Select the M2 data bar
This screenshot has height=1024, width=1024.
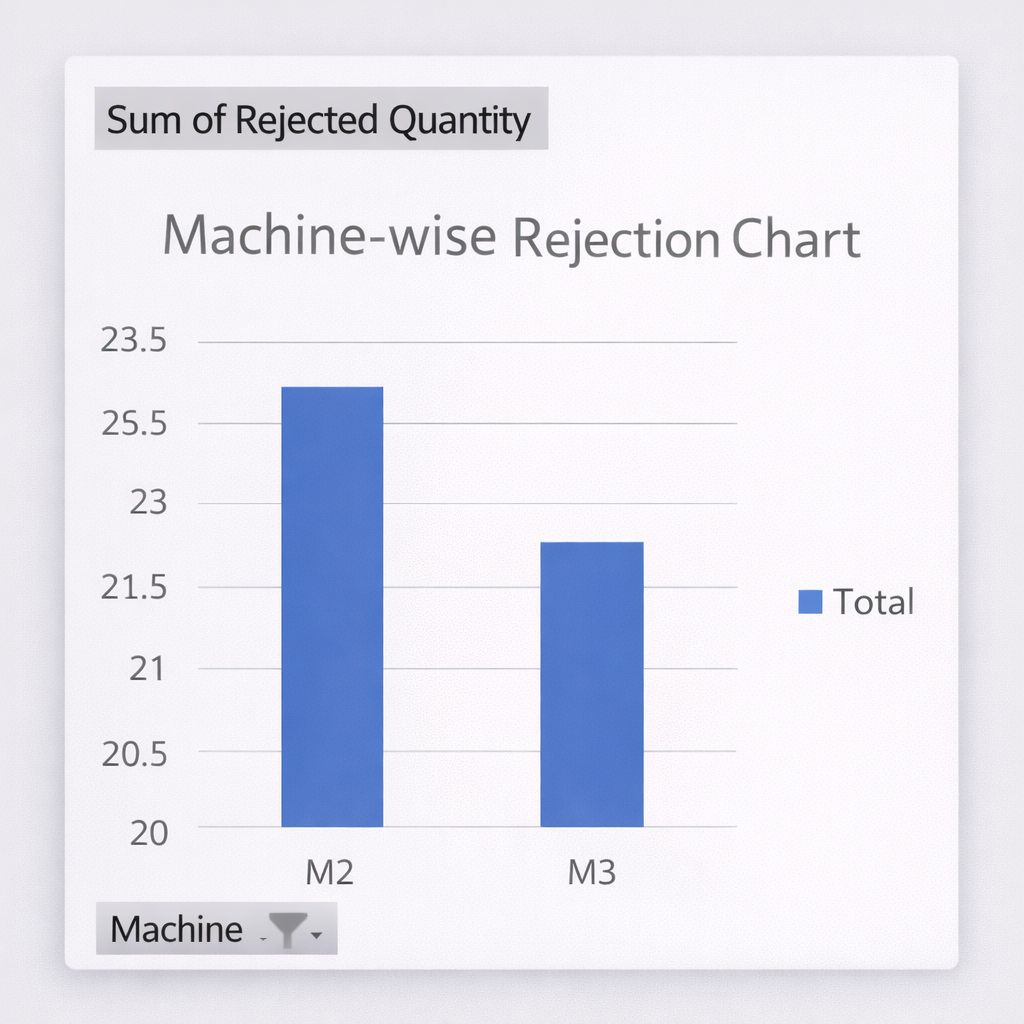click(x=332, y=606)
